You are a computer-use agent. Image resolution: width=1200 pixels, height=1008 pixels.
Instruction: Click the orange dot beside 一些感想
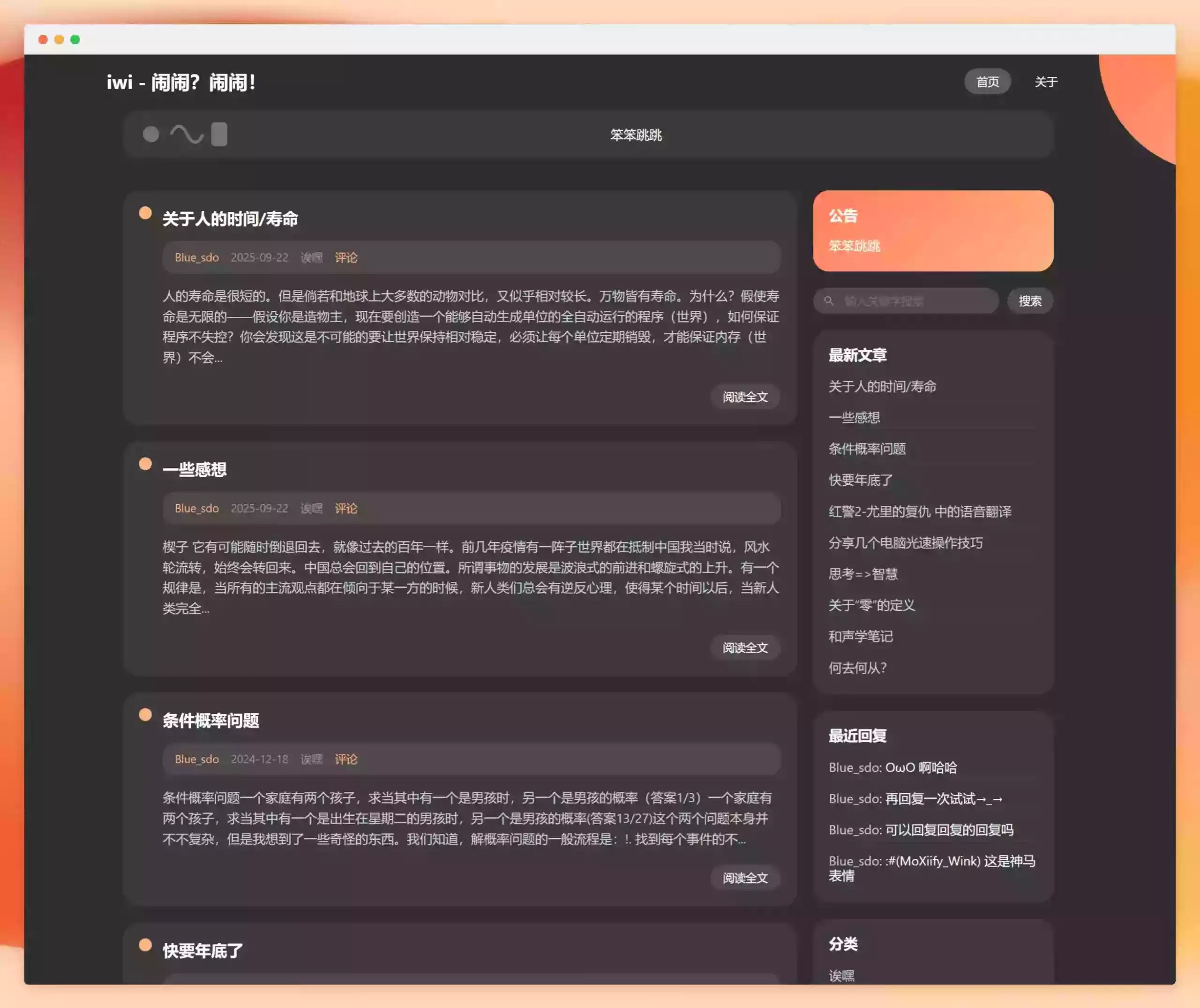145,464
